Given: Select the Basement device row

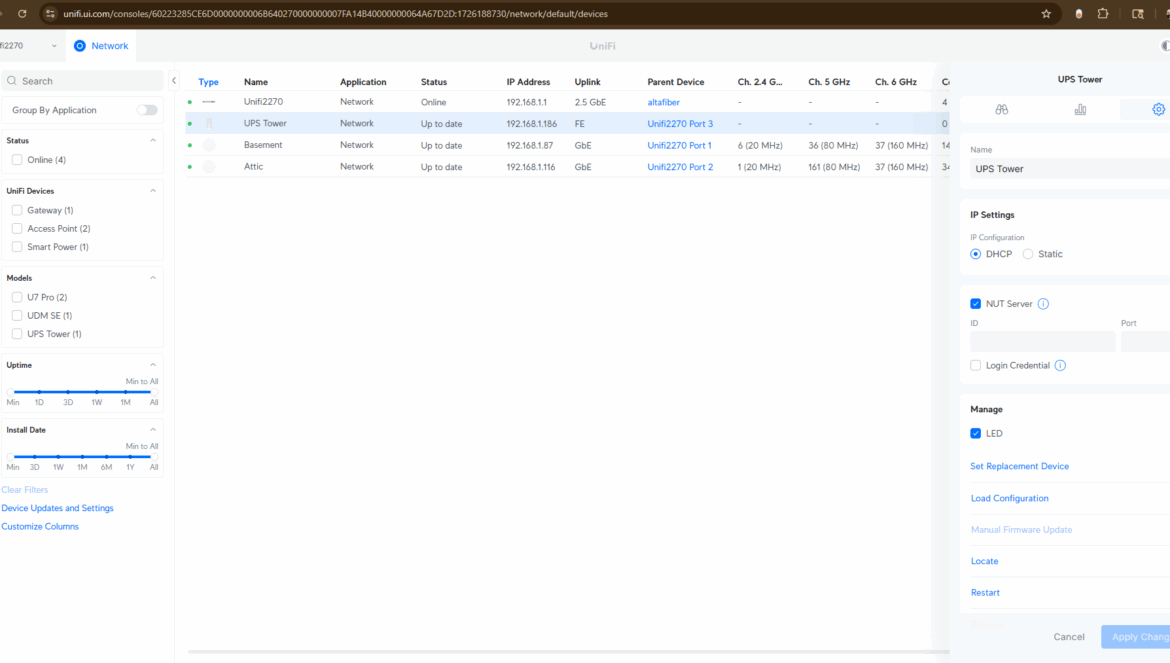Looking at the screenshot, I should [x=263, y=145].
